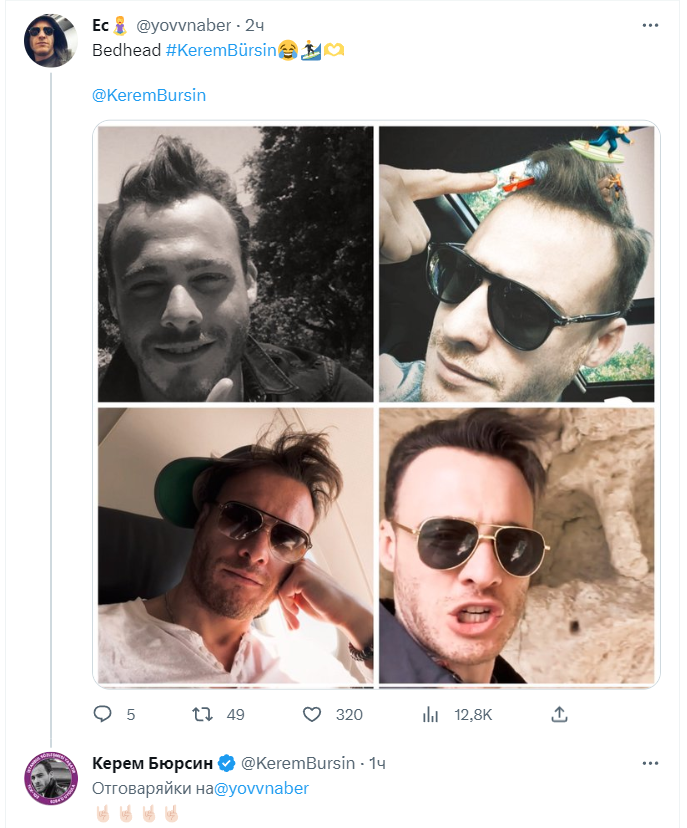Open the view analytics bar-chart icon
687x828 pixels.
[431, 714]
